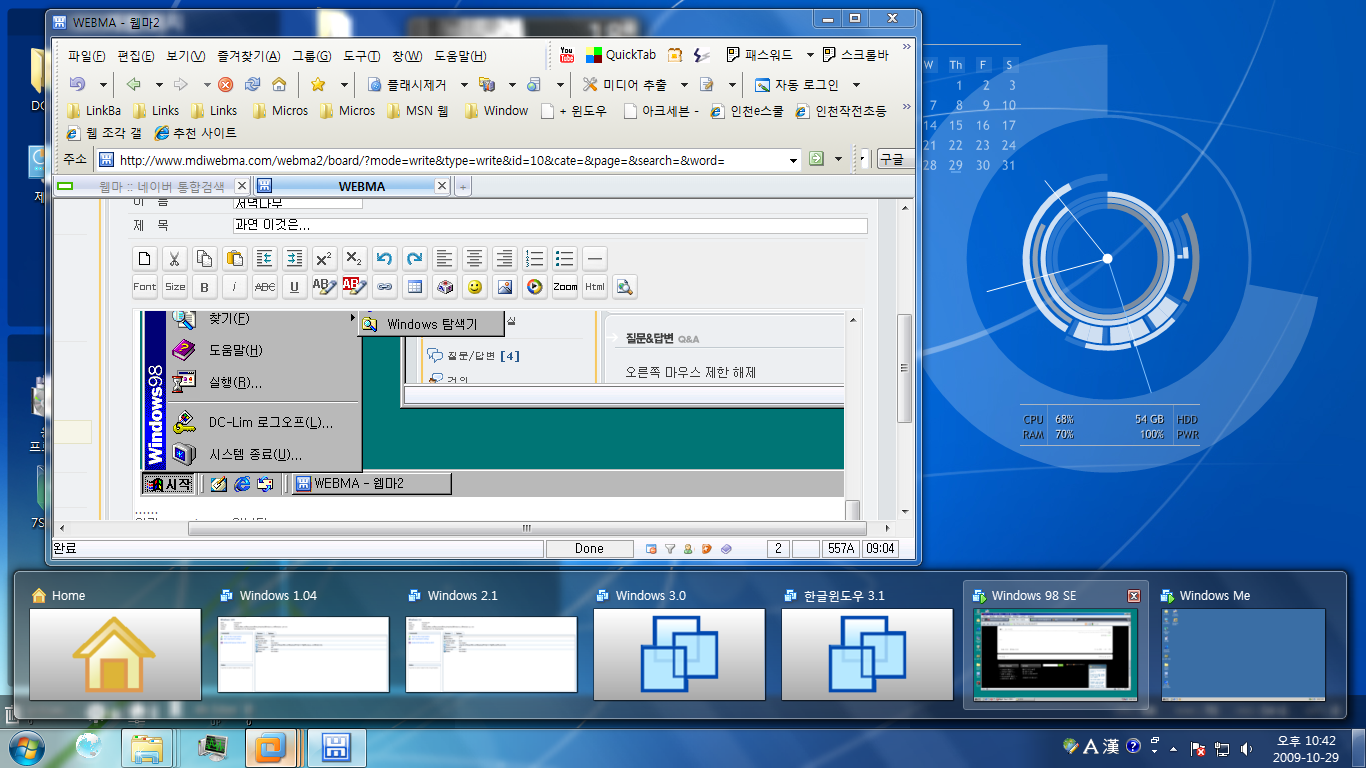Expand the address bar URL history dropdown
Viewport: 1366px width, 768px height.
click(793, 160)
